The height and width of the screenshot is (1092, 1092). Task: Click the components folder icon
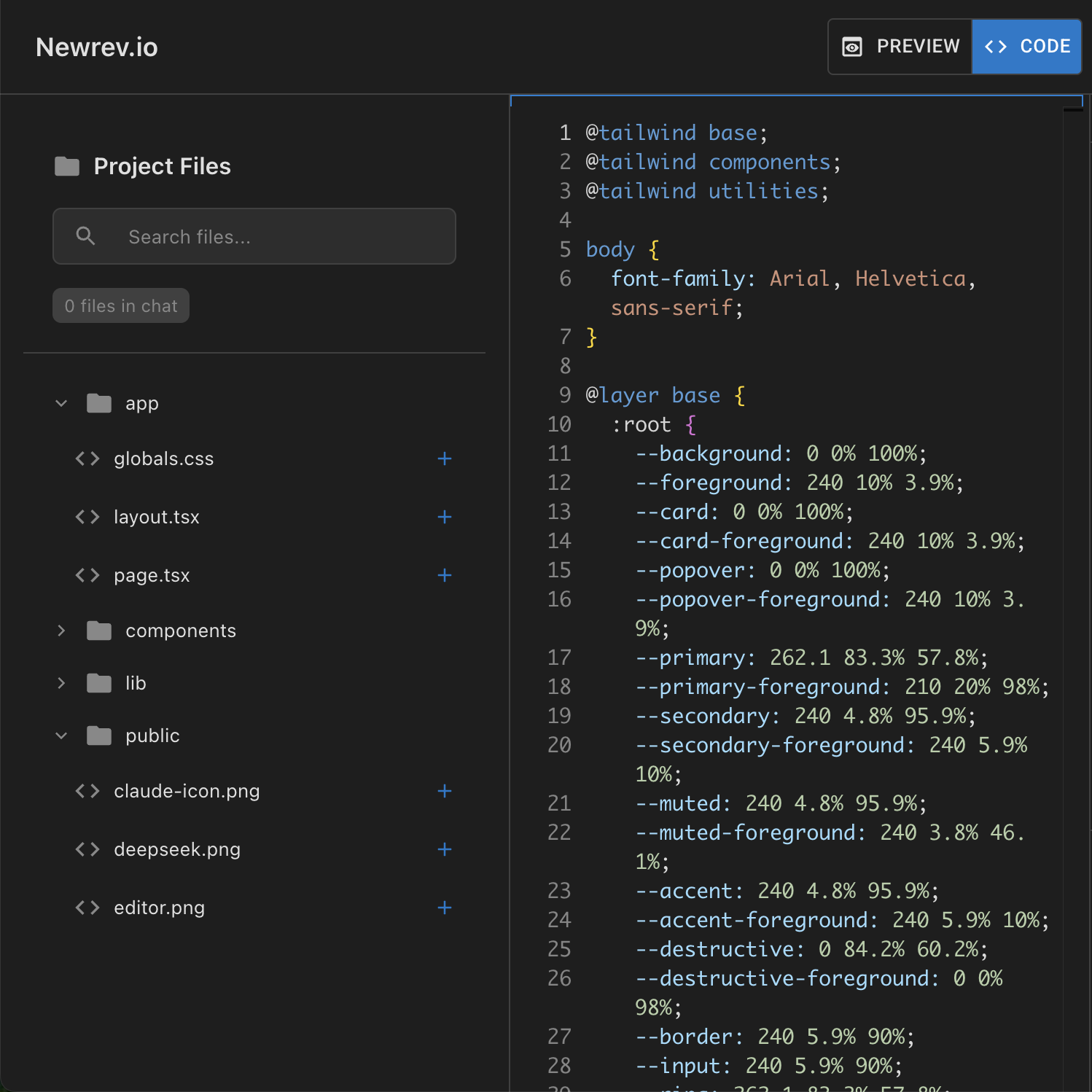pos(99,631)
